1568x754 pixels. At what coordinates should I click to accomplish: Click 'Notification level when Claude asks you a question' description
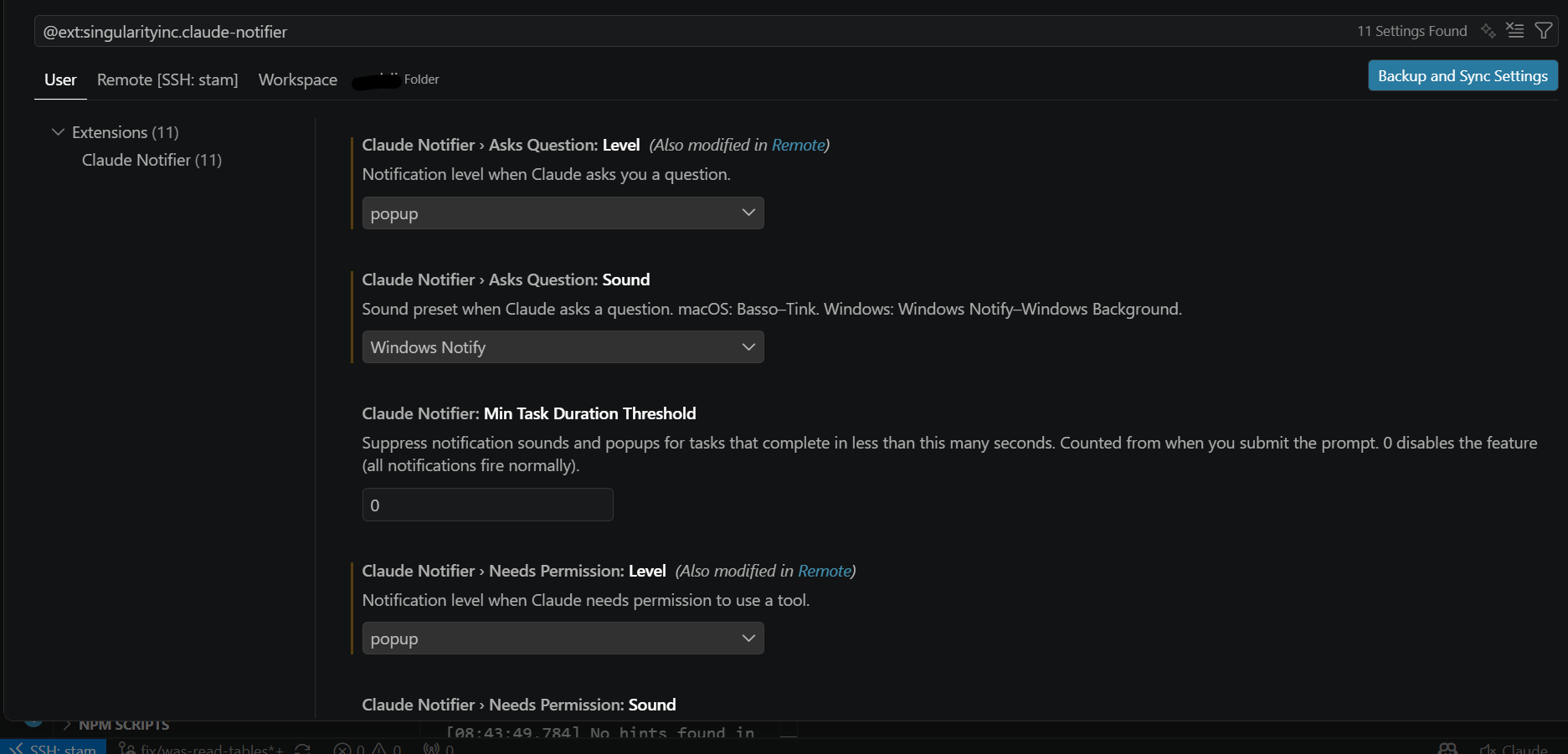pos(547,174)
